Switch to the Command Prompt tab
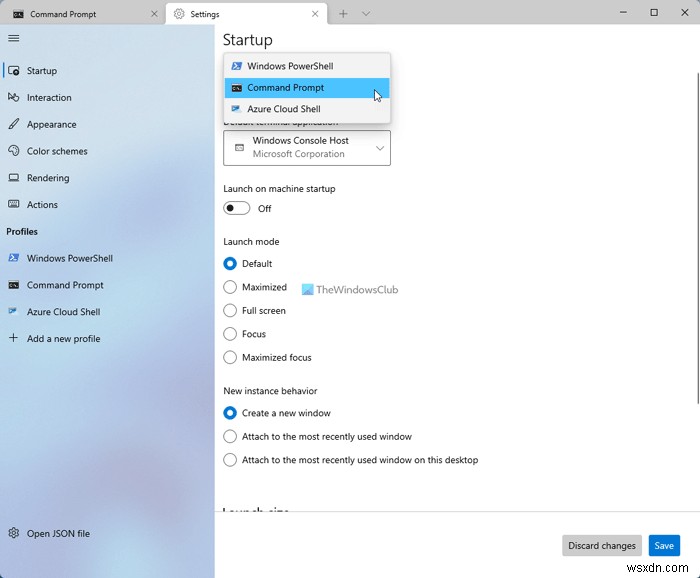This screenshot has height=578, width=700. (83, 14)
